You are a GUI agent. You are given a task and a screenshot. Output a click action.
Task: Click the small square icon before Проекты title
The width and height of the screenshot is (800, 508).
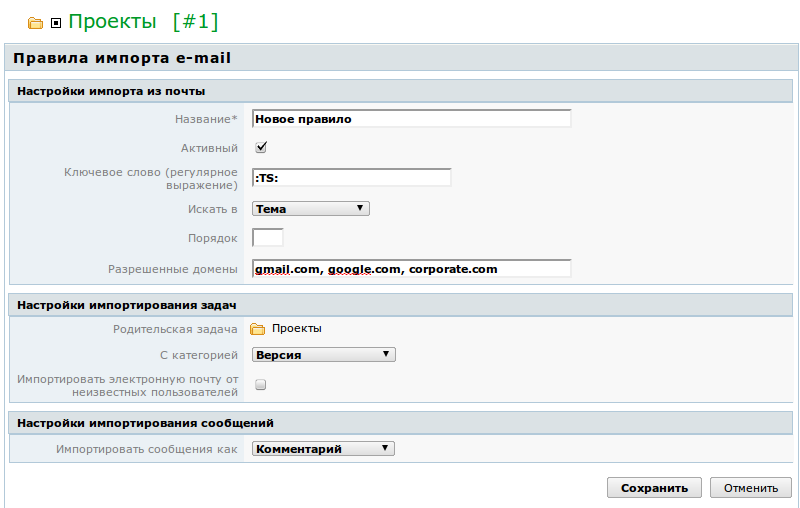[56, 23]
